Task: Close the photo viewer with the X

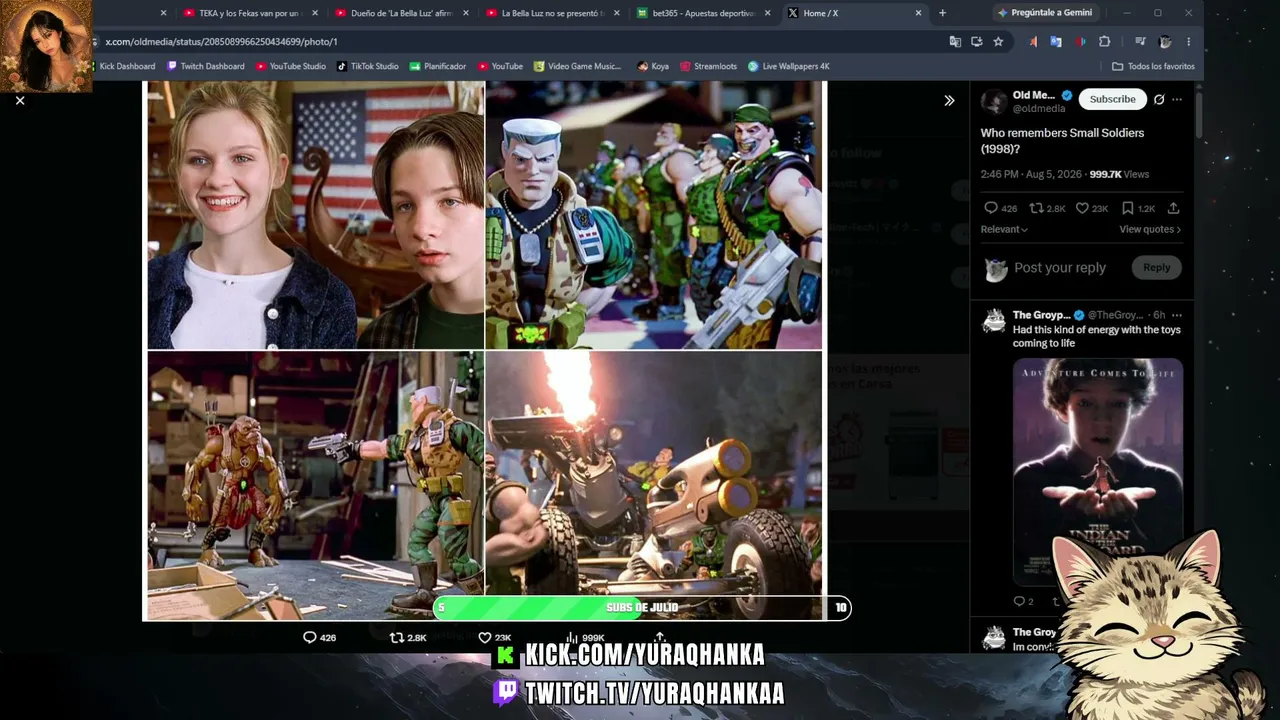Action: (x=20, y=100)
